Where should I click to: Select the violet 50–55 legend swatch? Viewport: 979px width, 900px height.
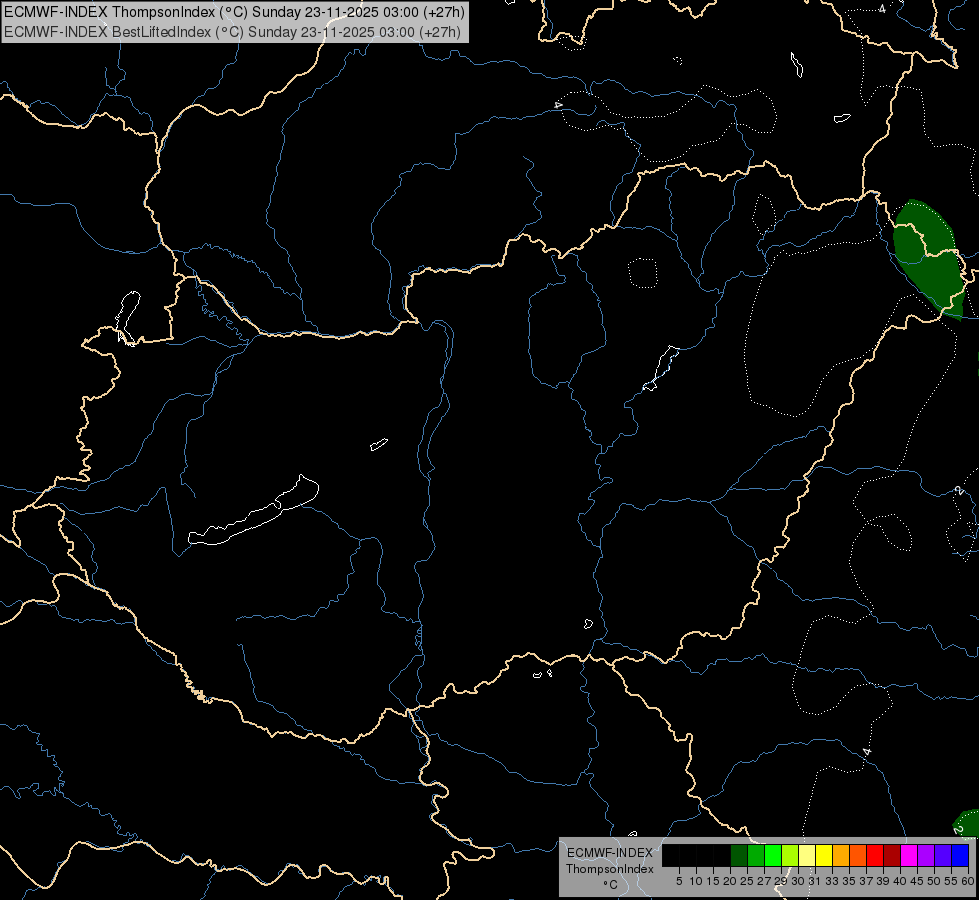pyautogui.click(x=943, y=856)
